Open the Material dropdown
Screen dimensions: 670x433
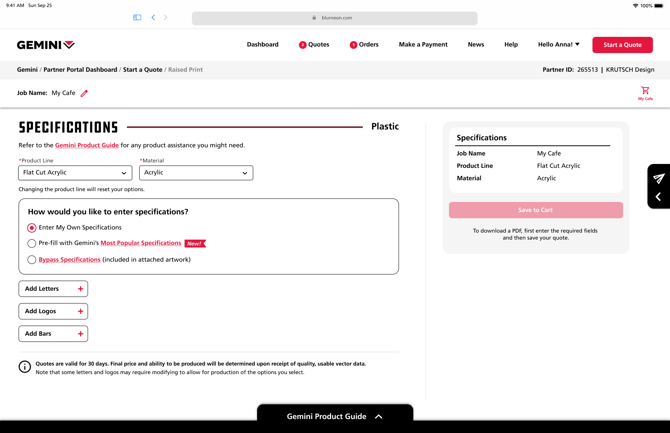(196, 173)
